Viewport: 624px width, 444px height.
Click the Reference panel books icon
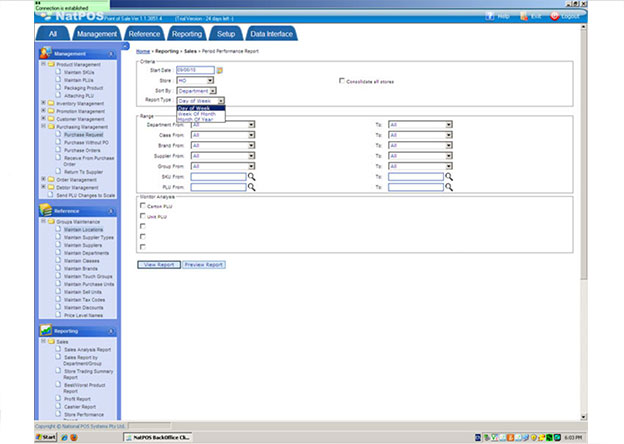point(45,210)
